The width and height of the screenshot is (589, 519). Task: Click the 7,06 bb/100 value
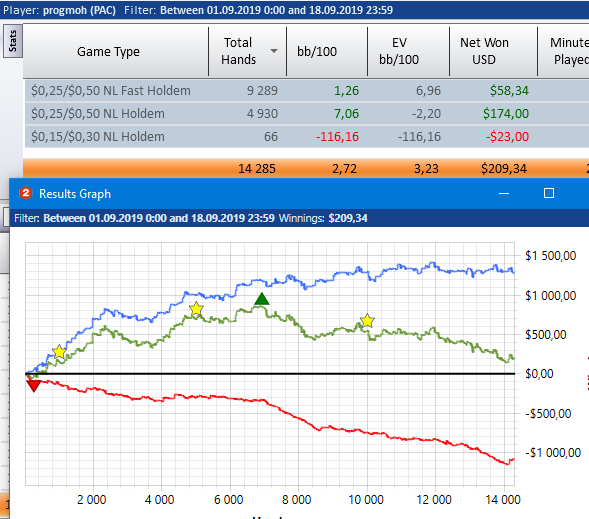[346, 113]
